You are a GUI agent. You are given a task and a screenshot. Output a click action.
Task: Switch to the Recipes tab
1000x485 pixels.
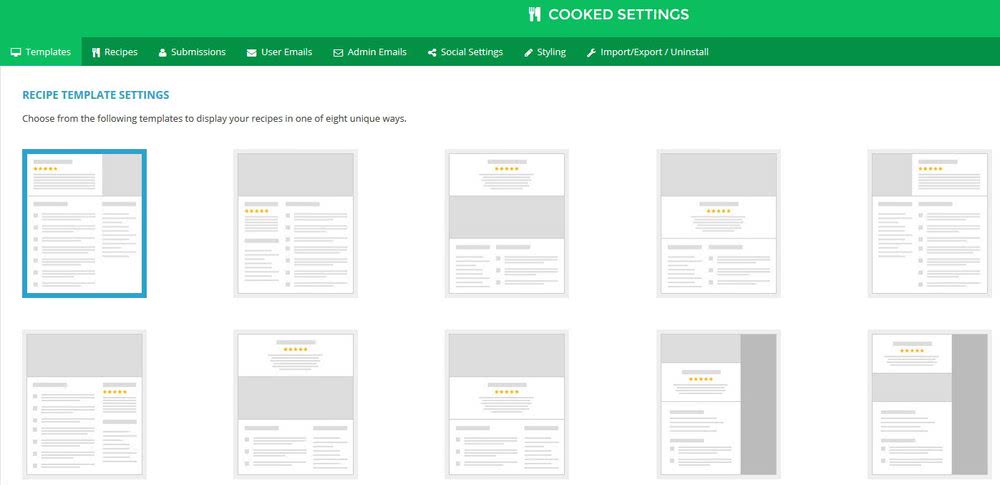(x=121, y=52)
